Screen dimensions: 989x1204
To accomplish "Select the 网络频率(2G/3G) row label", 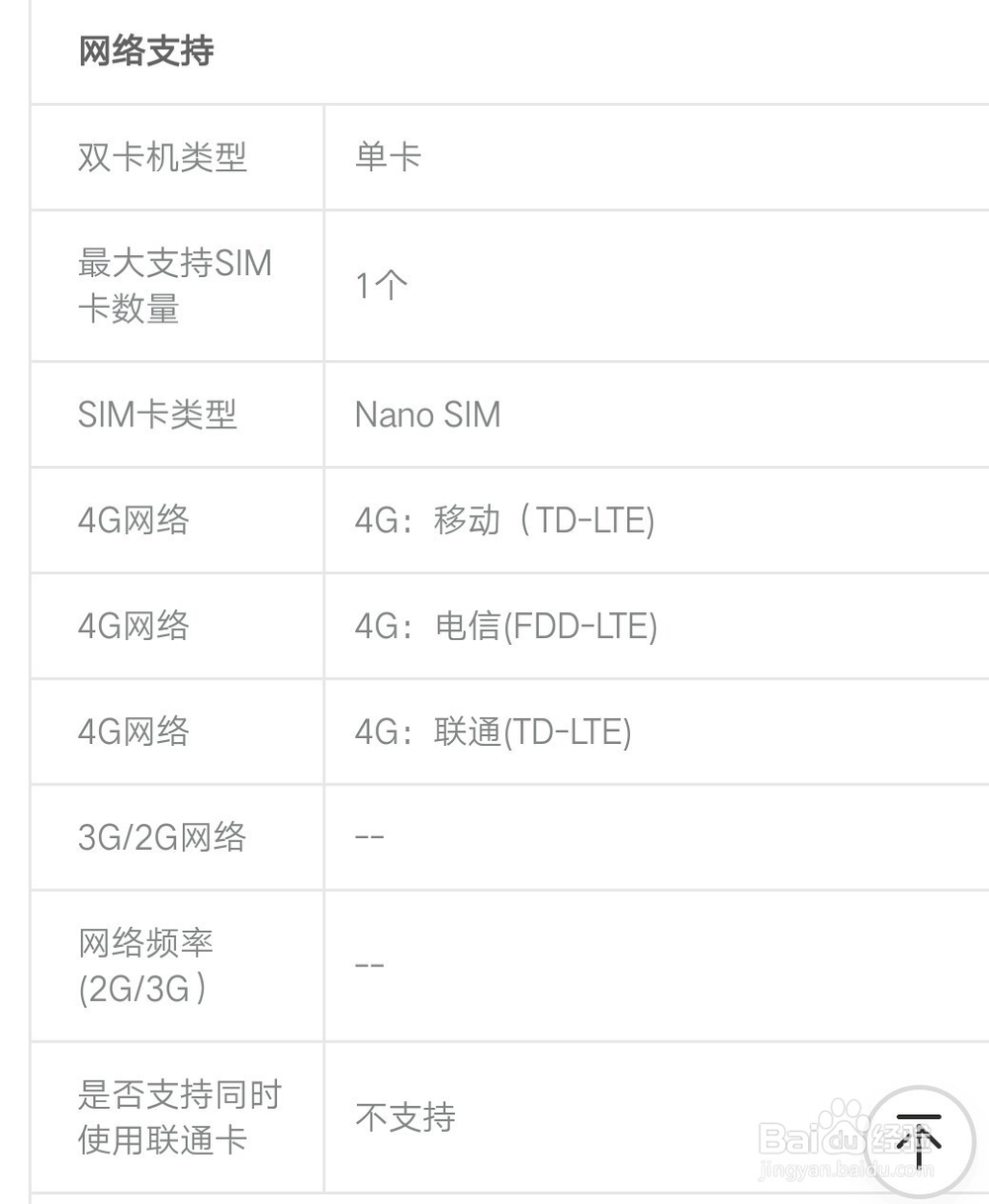I will click(145, 966).
